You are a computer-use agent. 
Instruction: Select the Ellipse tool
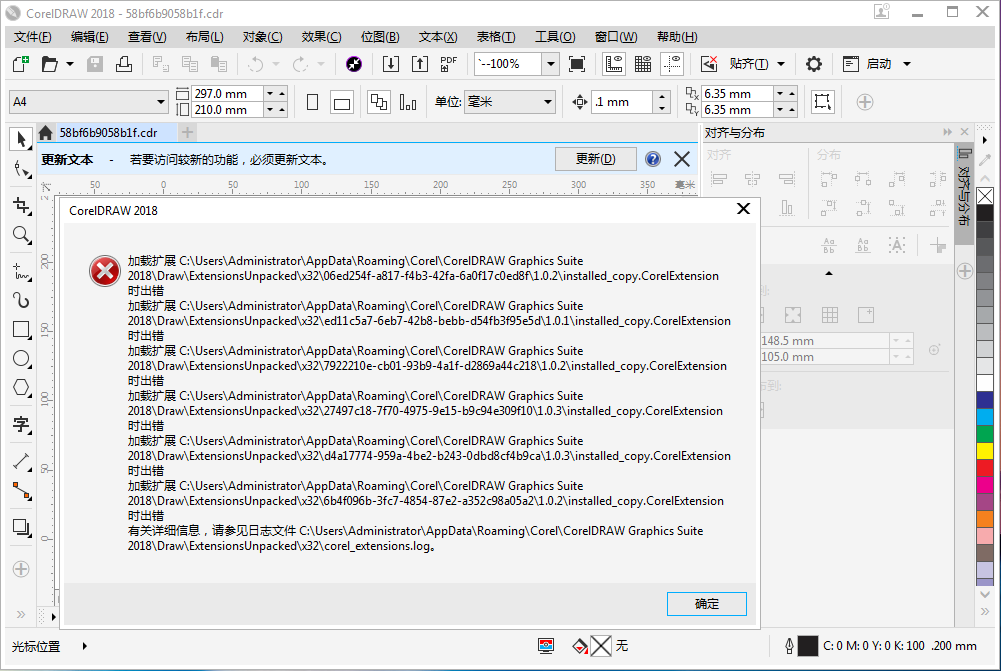pos(21,358)
